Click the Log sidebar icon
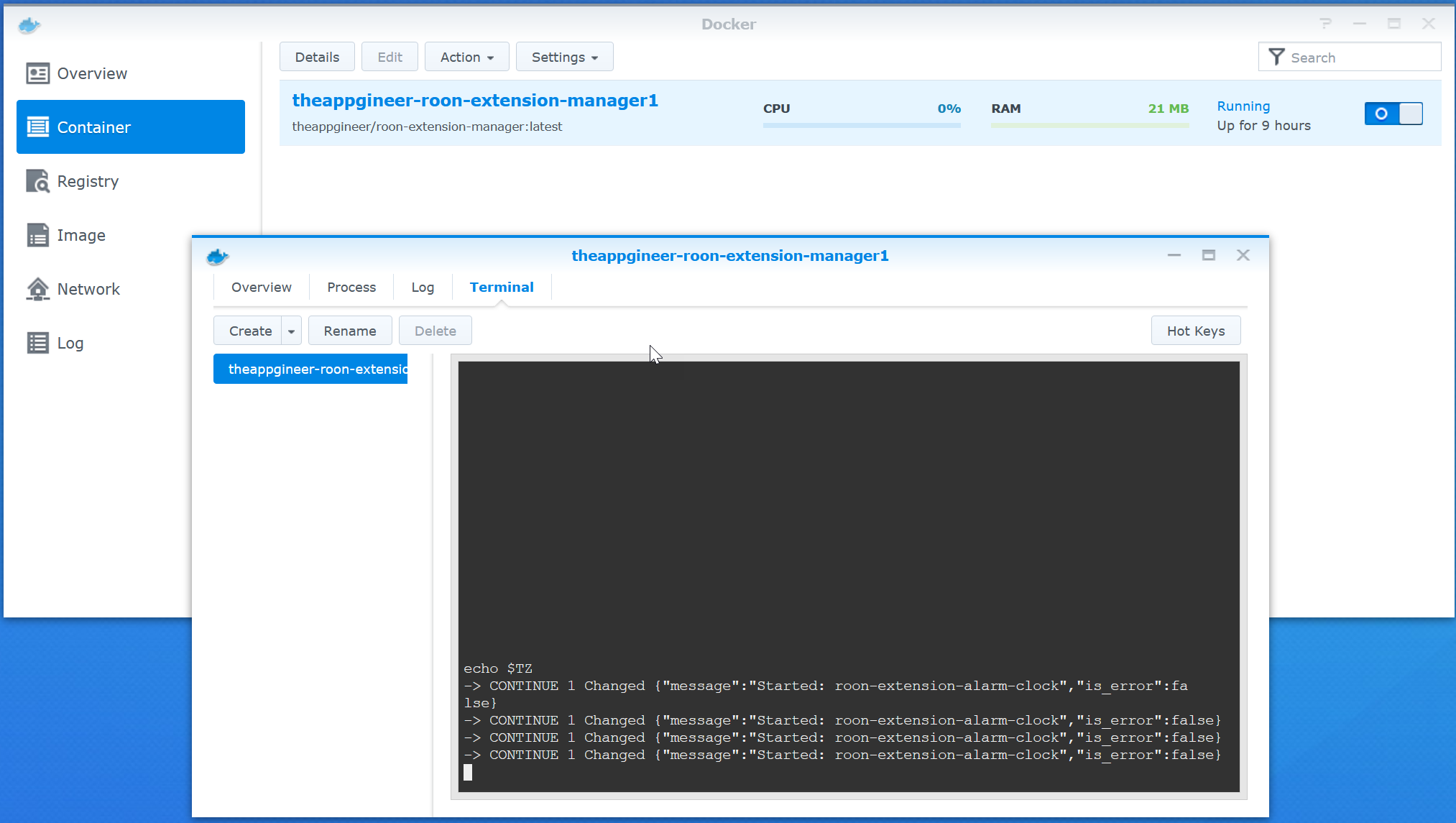The width and height of the screenshot is (1456, 823). (x=37, y=343)
